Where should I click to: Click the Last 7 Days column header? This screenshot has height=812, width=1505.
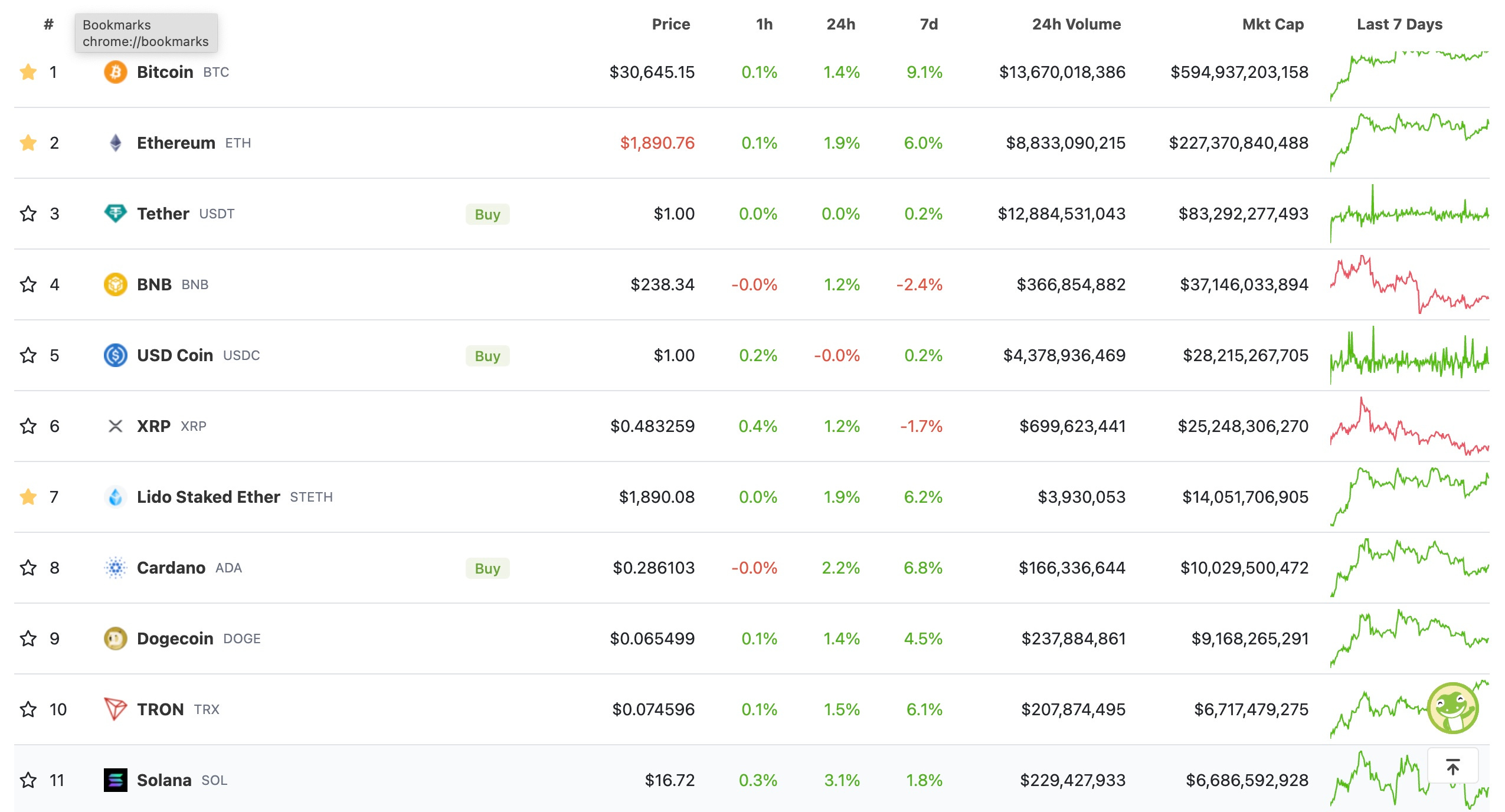1399,24
